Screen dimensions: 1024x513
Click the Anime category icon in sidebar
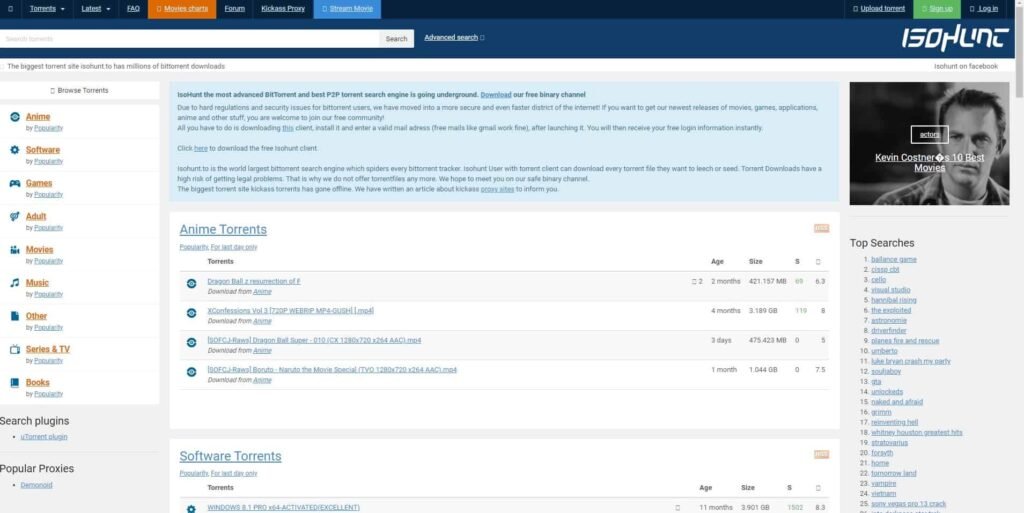(14, 117)
